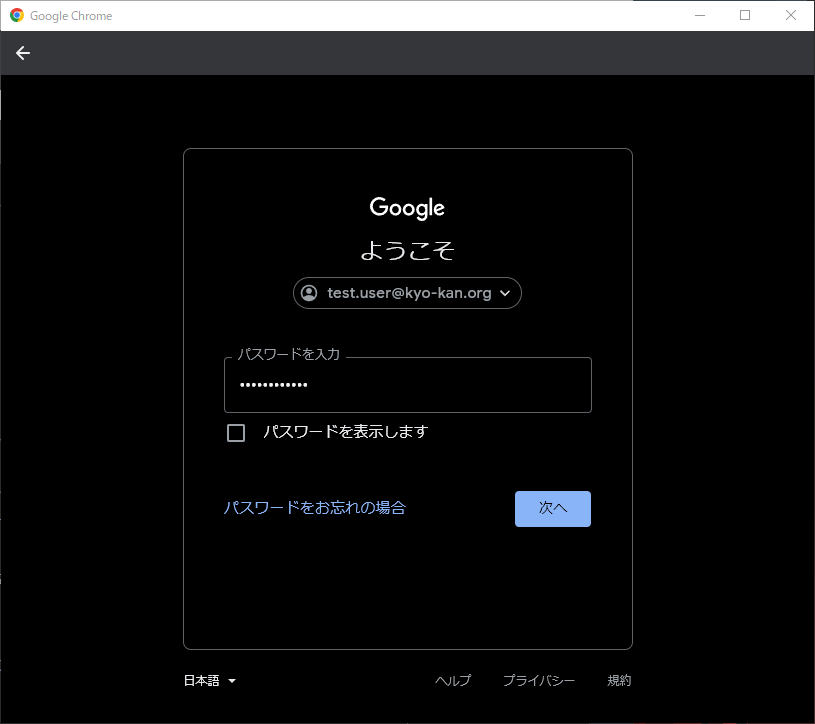This screenshot has height=724, width=815.
Task: Open the パスワードをお忘れの場合 link
Action: pyautogui.click(x=314, y=508)
